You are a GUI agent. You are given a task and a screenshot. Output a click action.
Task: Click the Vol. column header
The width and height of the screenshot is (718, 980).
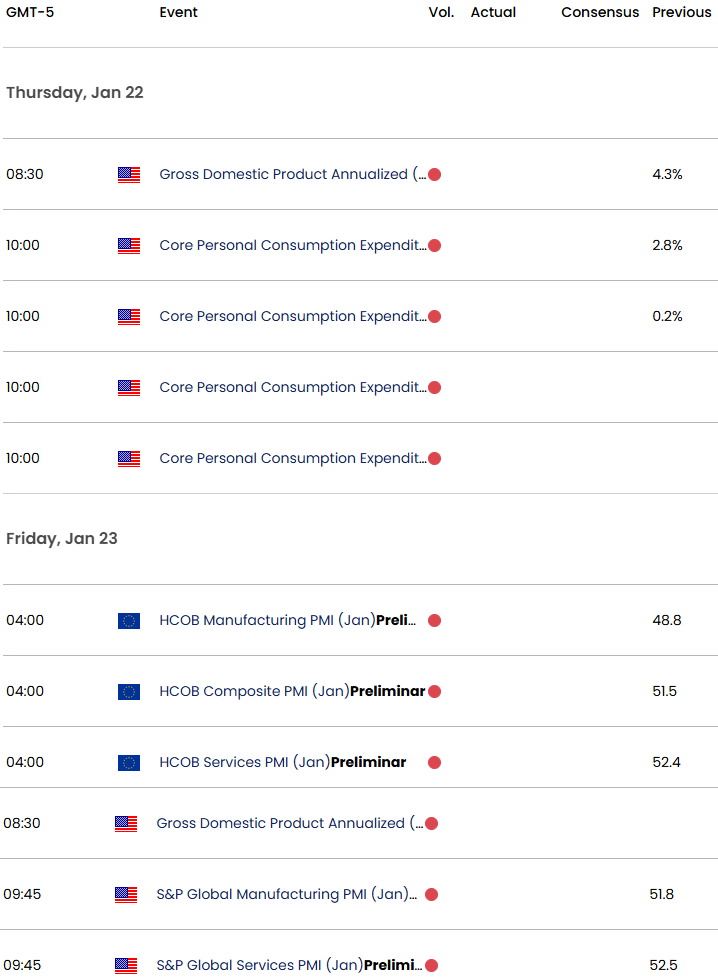[x=441, y=12]
